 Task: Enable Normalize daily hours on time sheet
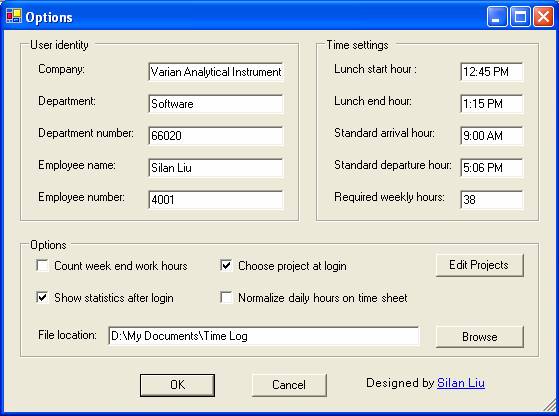pos(226,297)
